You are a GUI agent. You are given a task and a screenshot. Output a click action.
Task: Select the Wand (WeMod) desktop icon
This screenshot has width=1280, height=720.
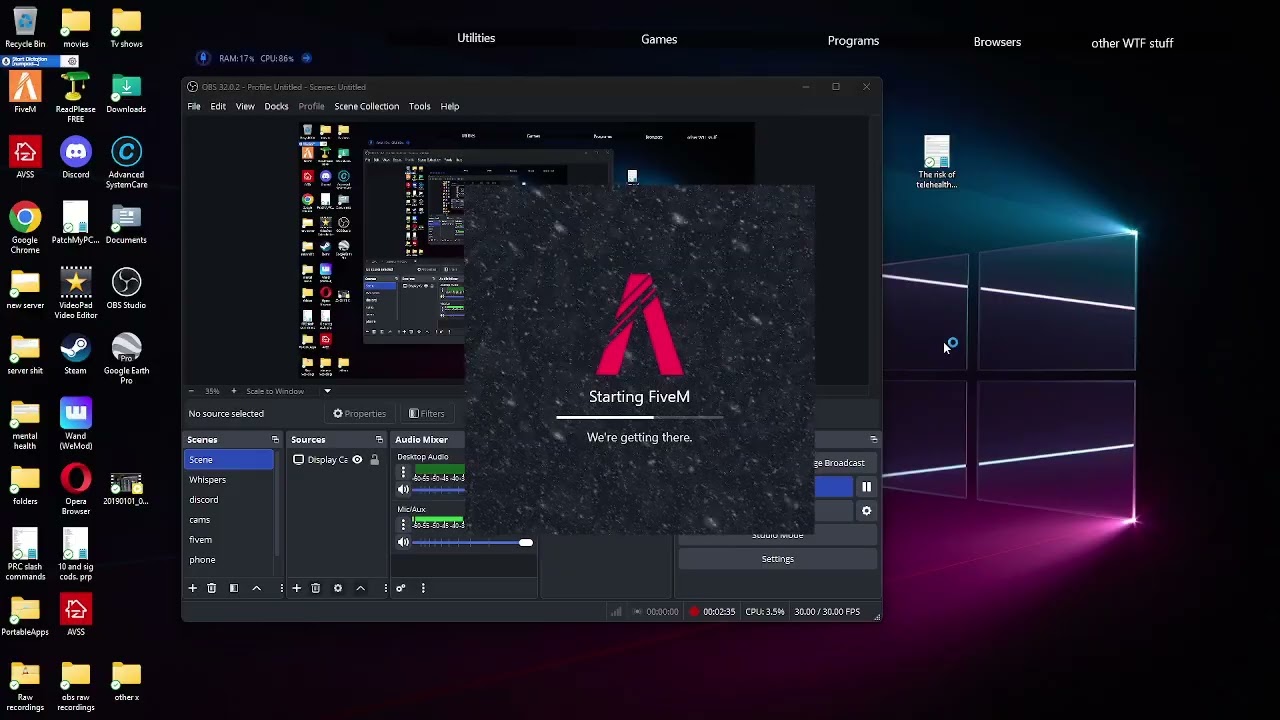point(76,424)
